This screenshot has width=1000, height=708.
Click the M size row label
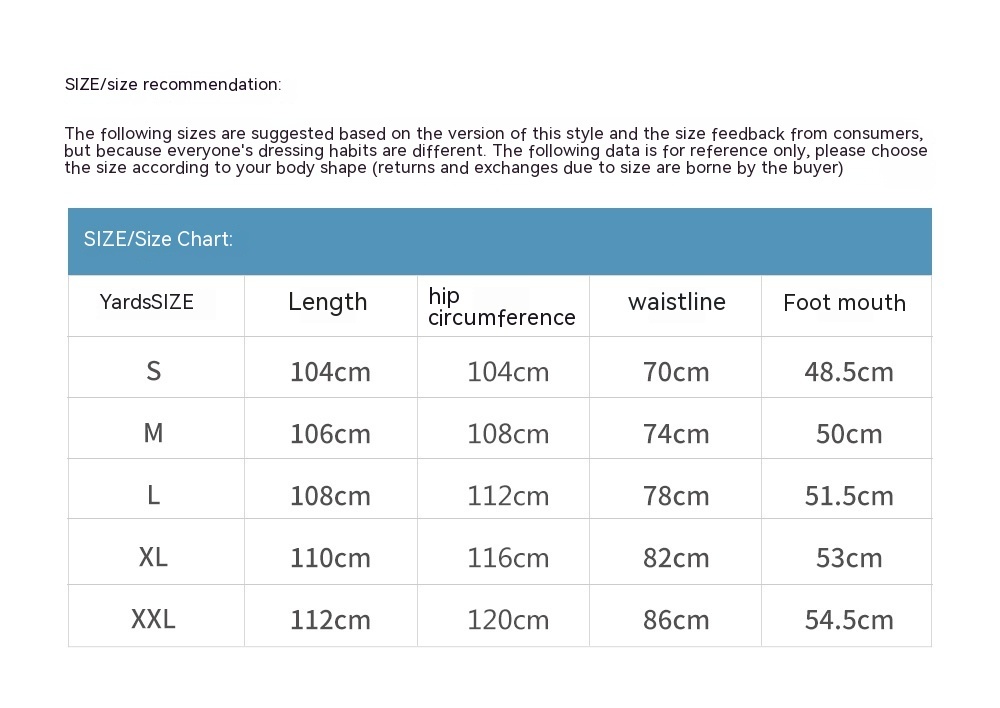point(153,433)
